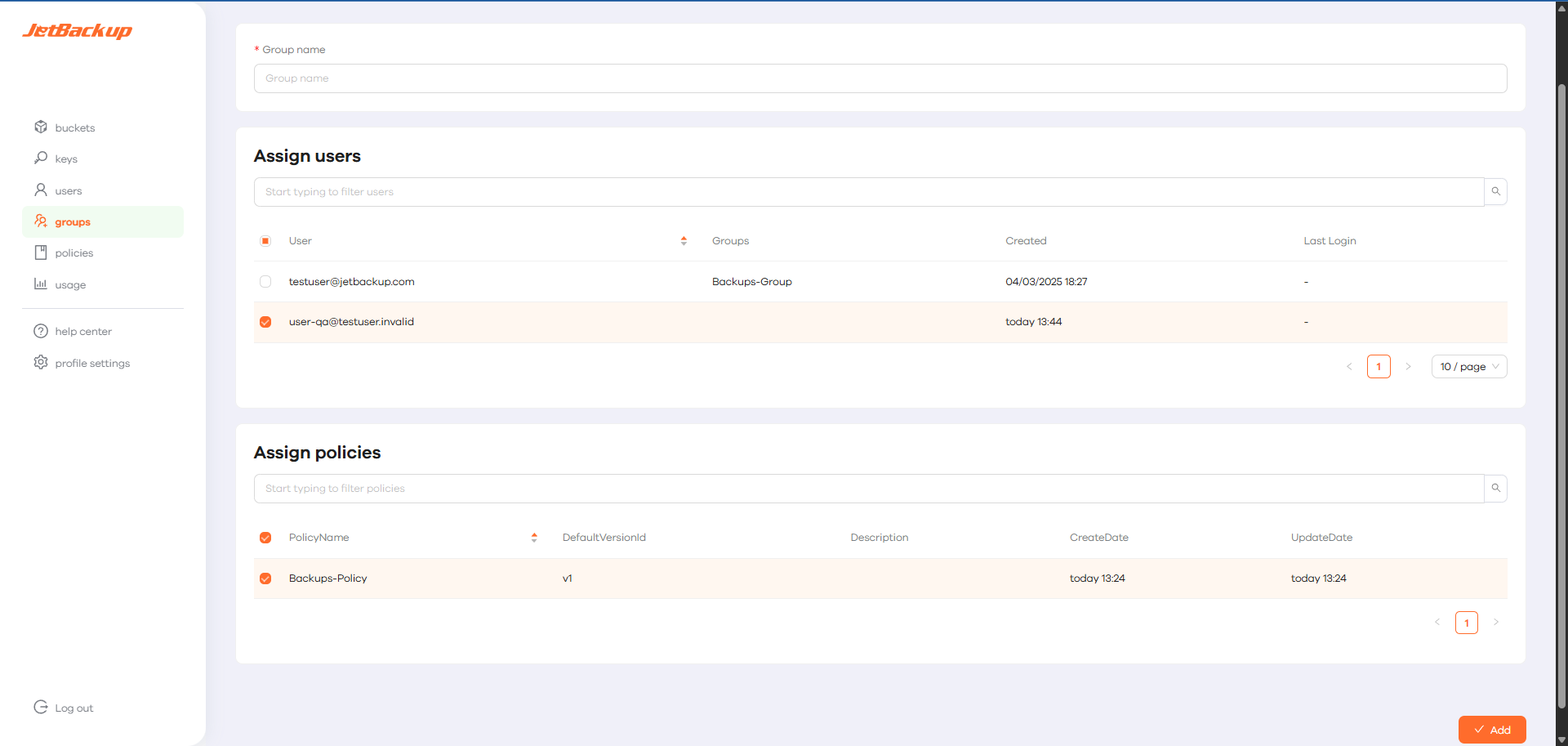Click the Add button

[x=1492, y=730]
